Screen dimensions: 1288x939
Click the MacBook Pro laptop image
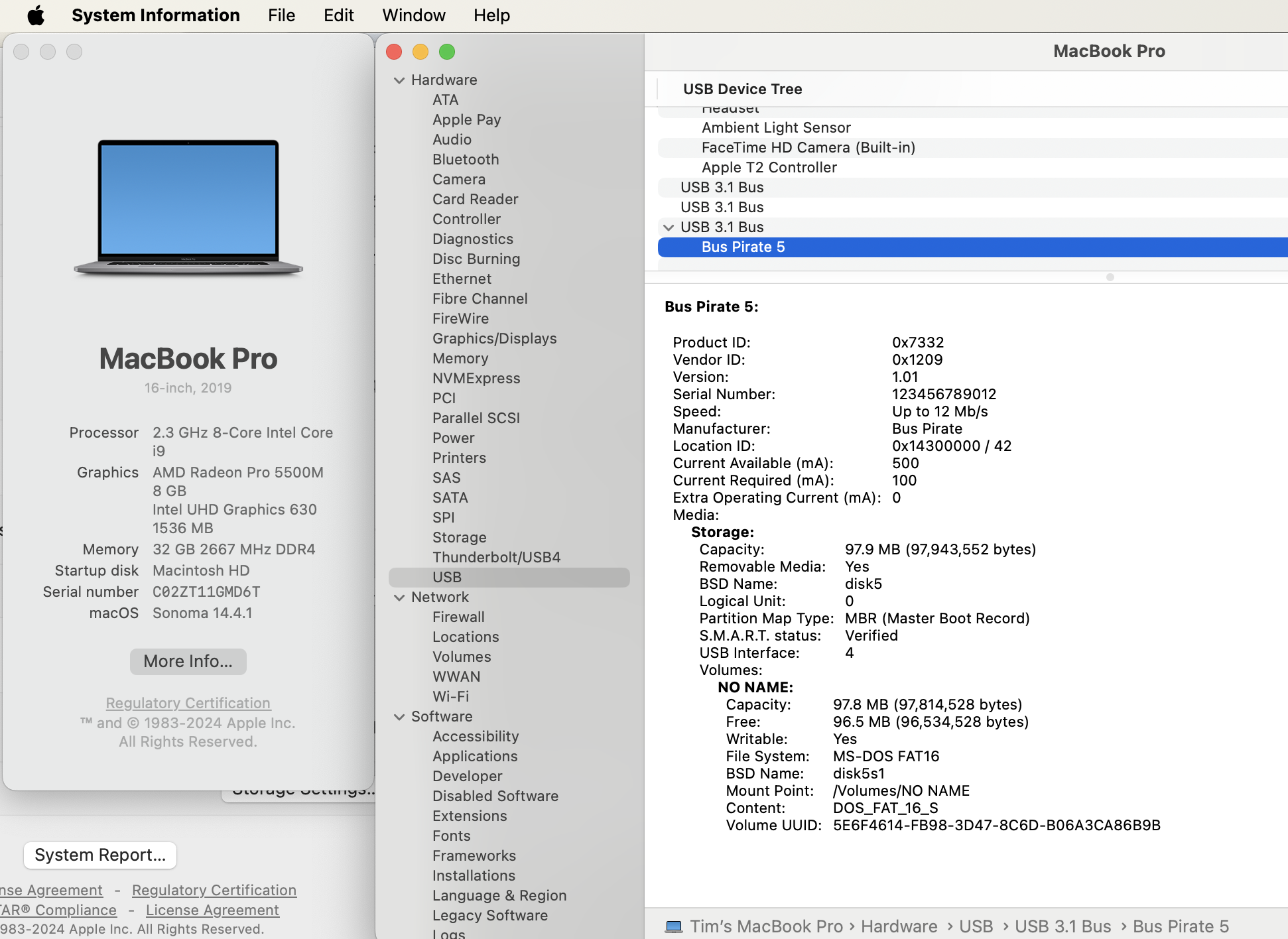pyautogui.click(x=188, y=208)
